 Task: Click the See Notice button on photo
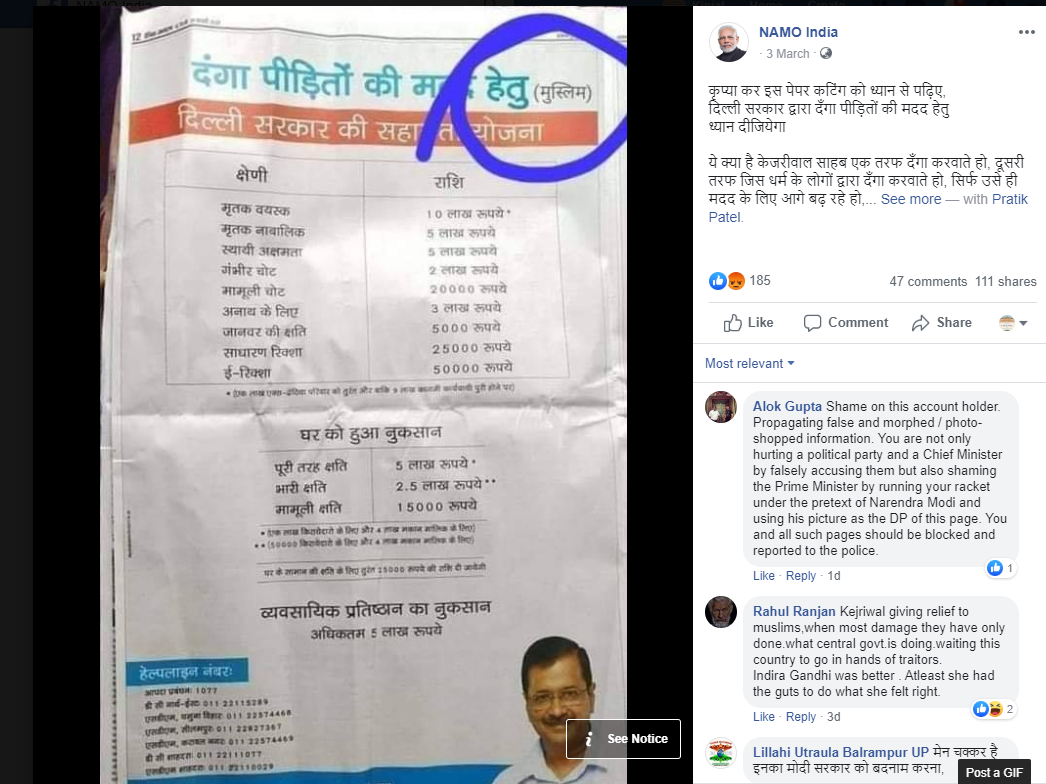(623, 739)
